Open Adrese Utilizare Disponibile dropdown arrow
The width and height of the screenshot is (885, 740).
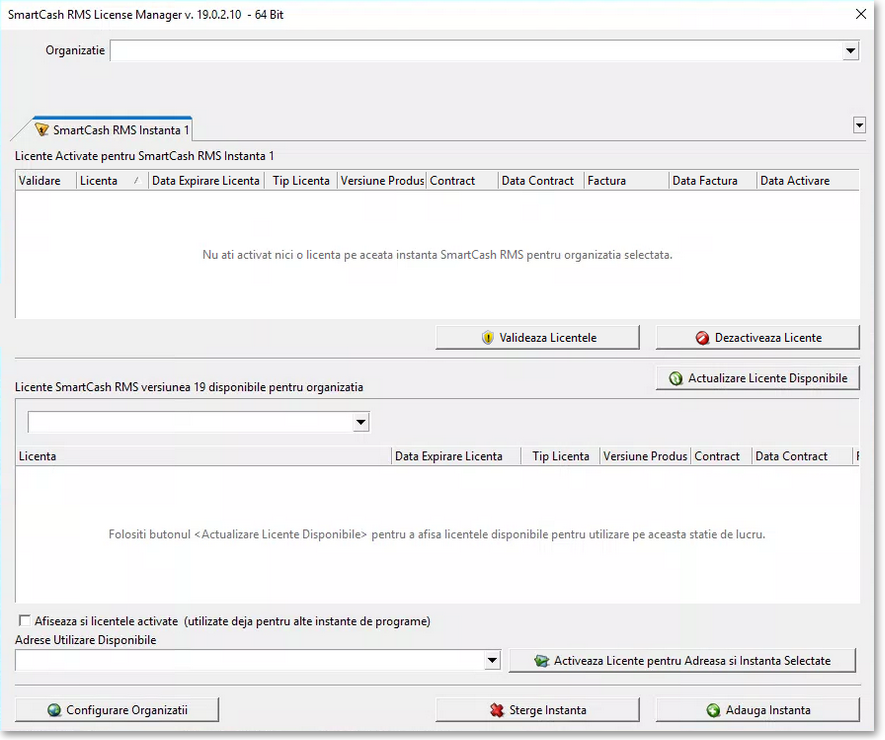[x=492, y=660]
